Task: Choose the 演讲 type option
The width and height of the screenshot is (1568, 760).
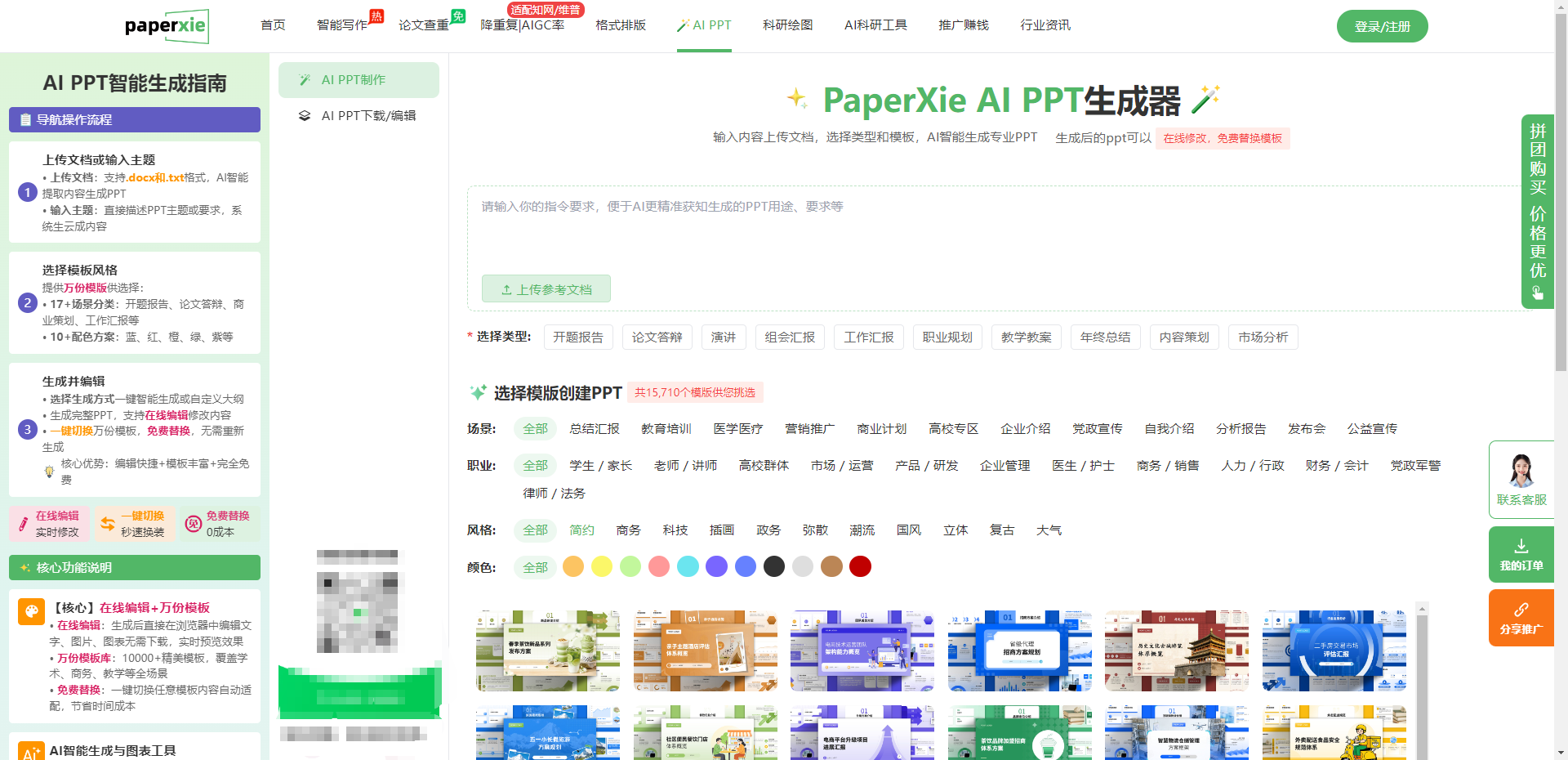Action: coord(724,338)
